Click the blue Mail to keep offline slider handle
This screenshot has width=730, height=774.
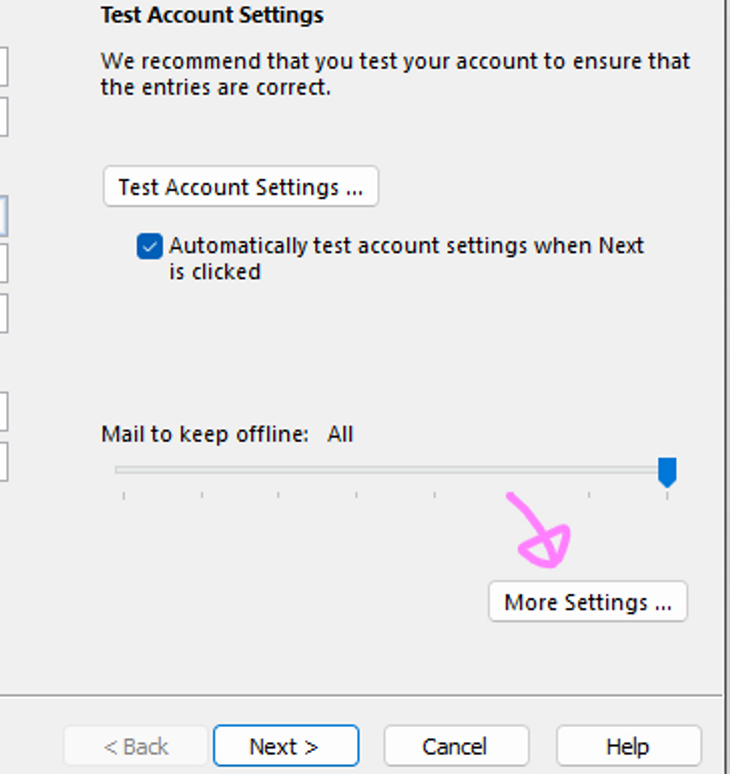(667, 471)
